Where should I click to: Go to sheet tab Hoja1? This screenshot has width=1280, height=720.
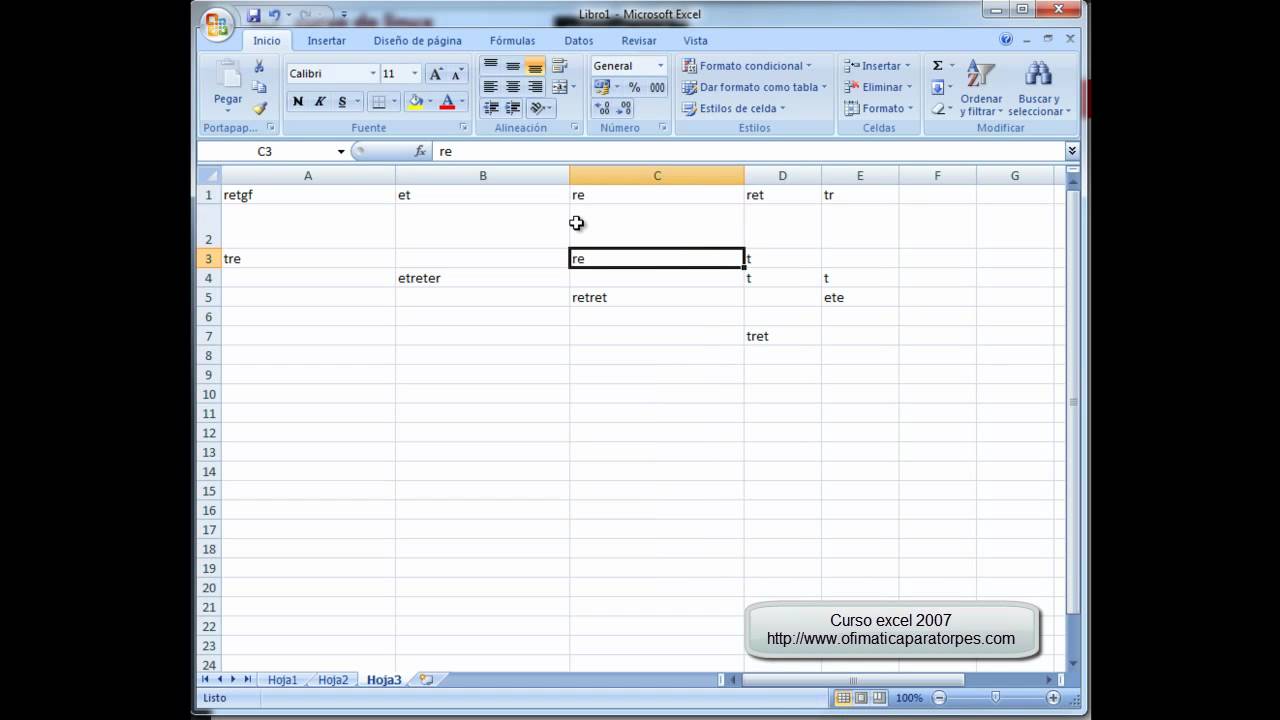coord(282,680)
